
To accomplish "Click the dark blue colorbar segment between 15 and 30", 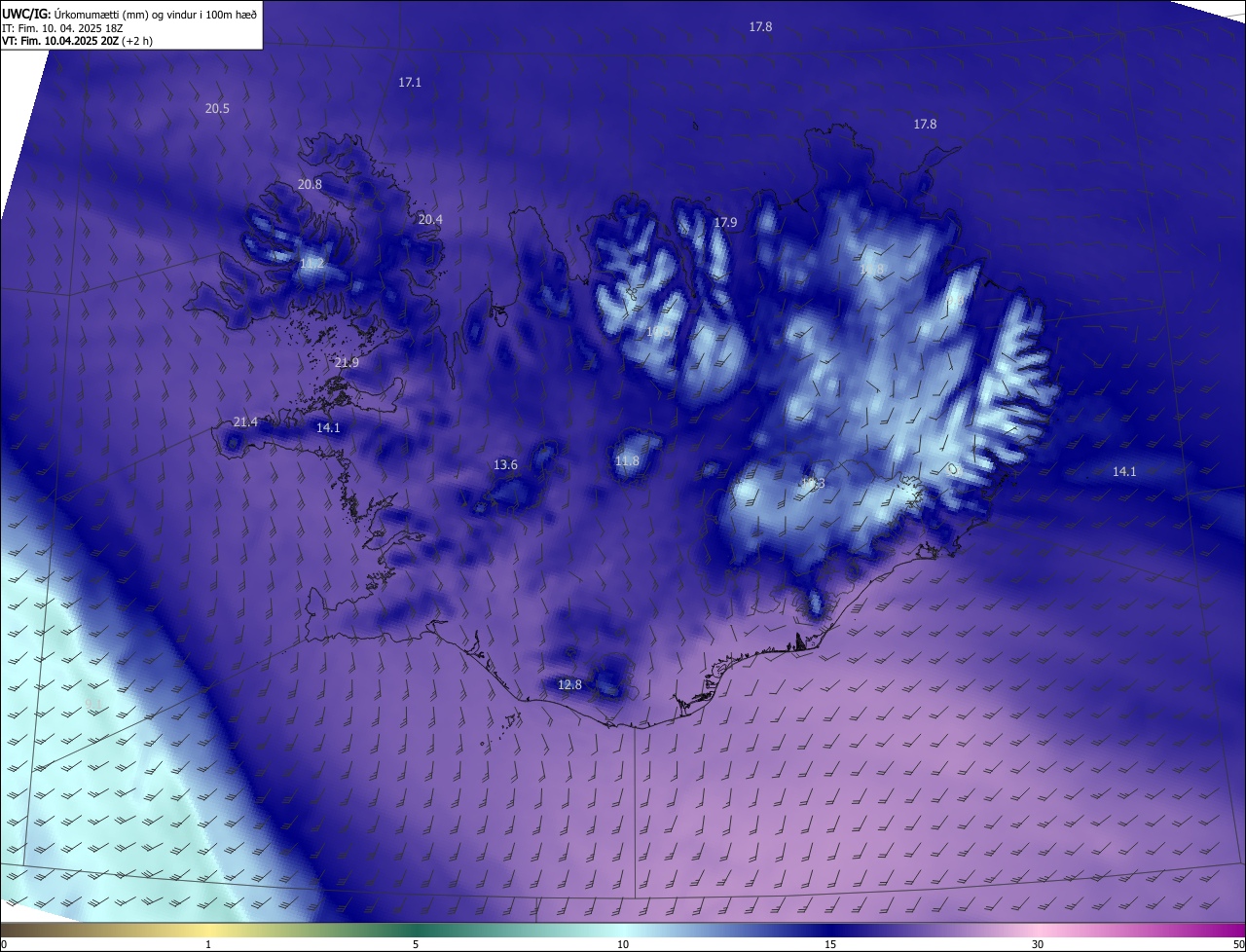I will (934, 931).
